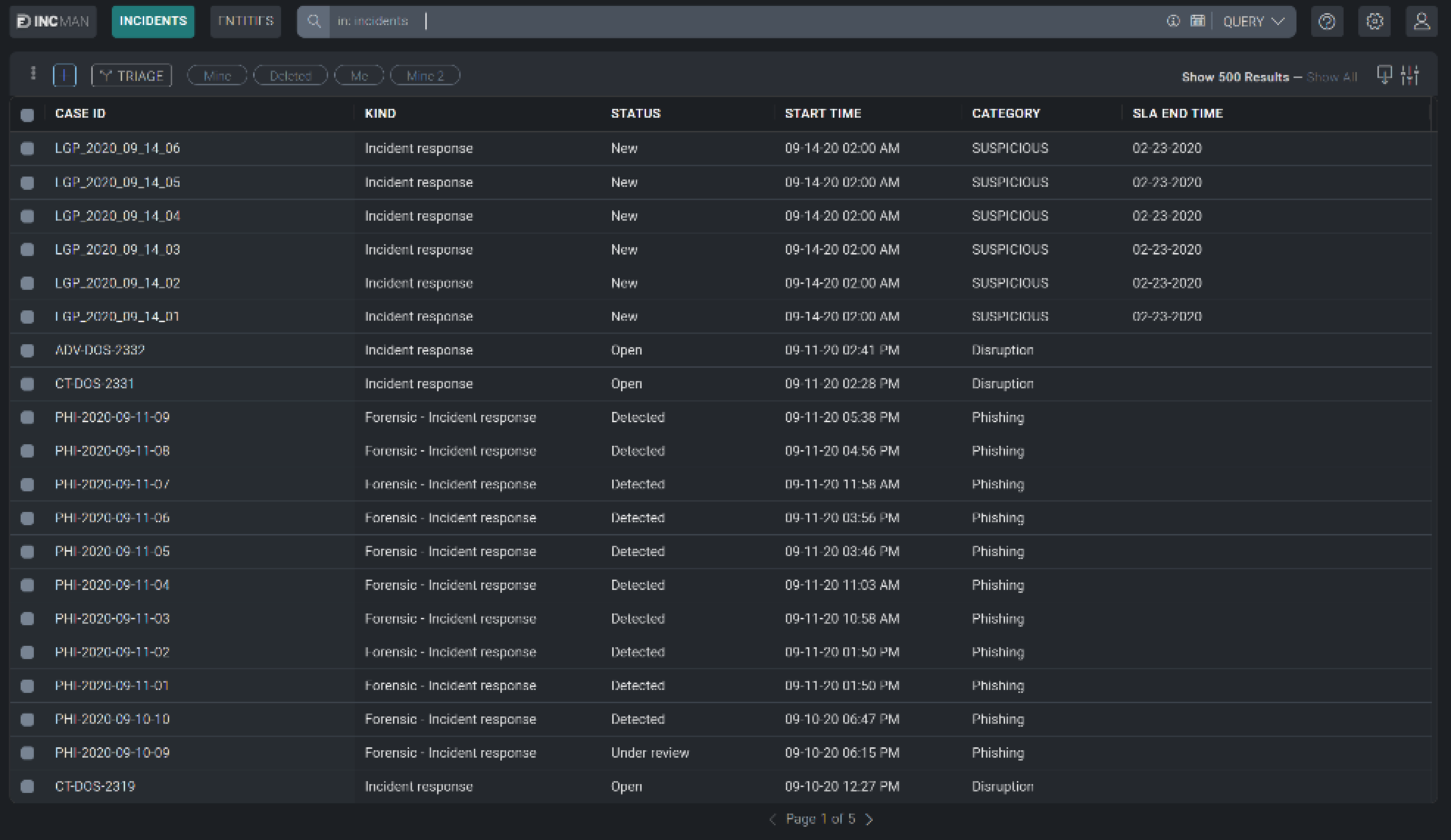This screenshot has height=840, width=1451.
Task: Check the PHI-2020-09-11-09 row checkbox
Action: [x=27, y=417]
